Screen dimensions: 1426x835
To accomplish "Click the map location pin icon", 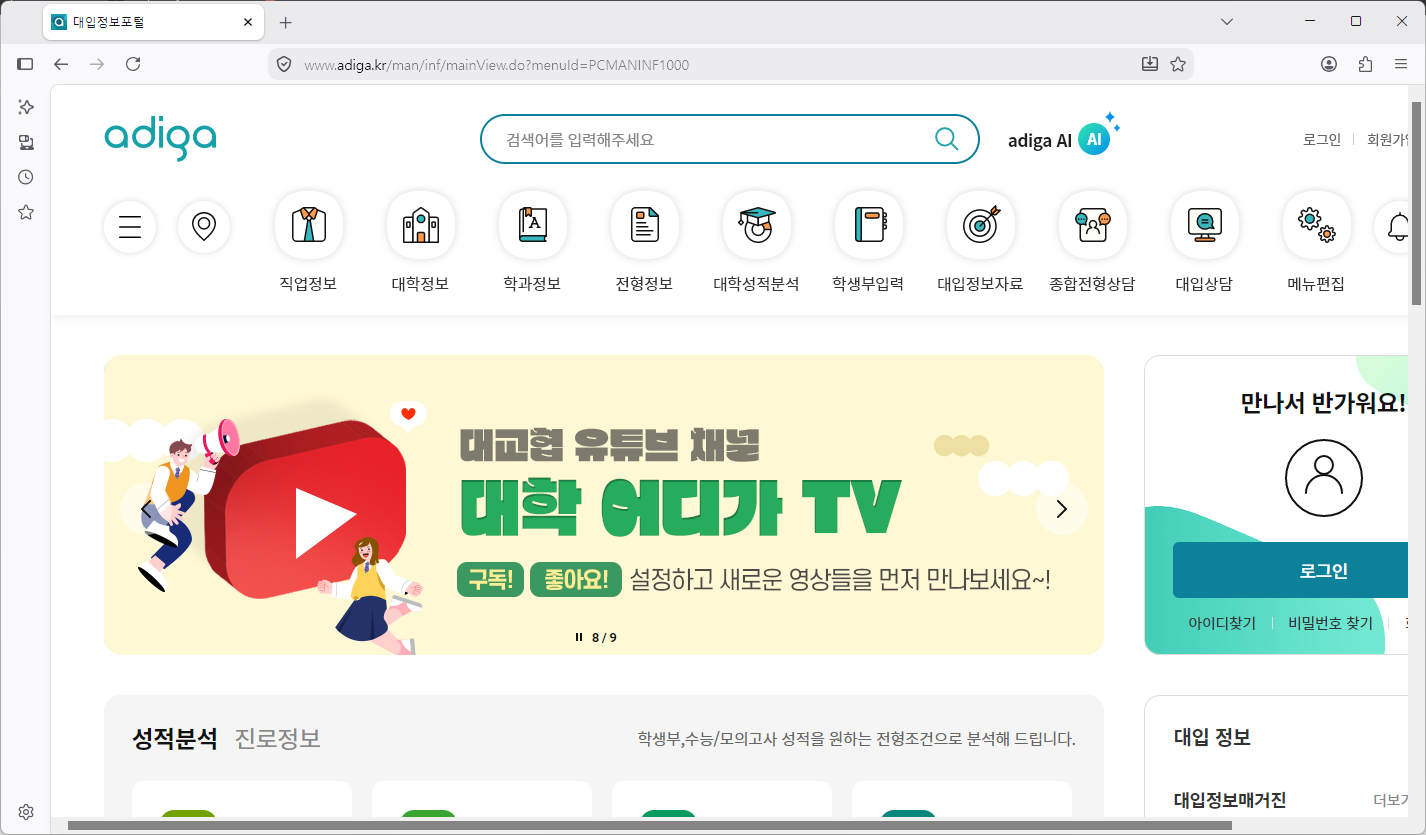I will point(204,227).
